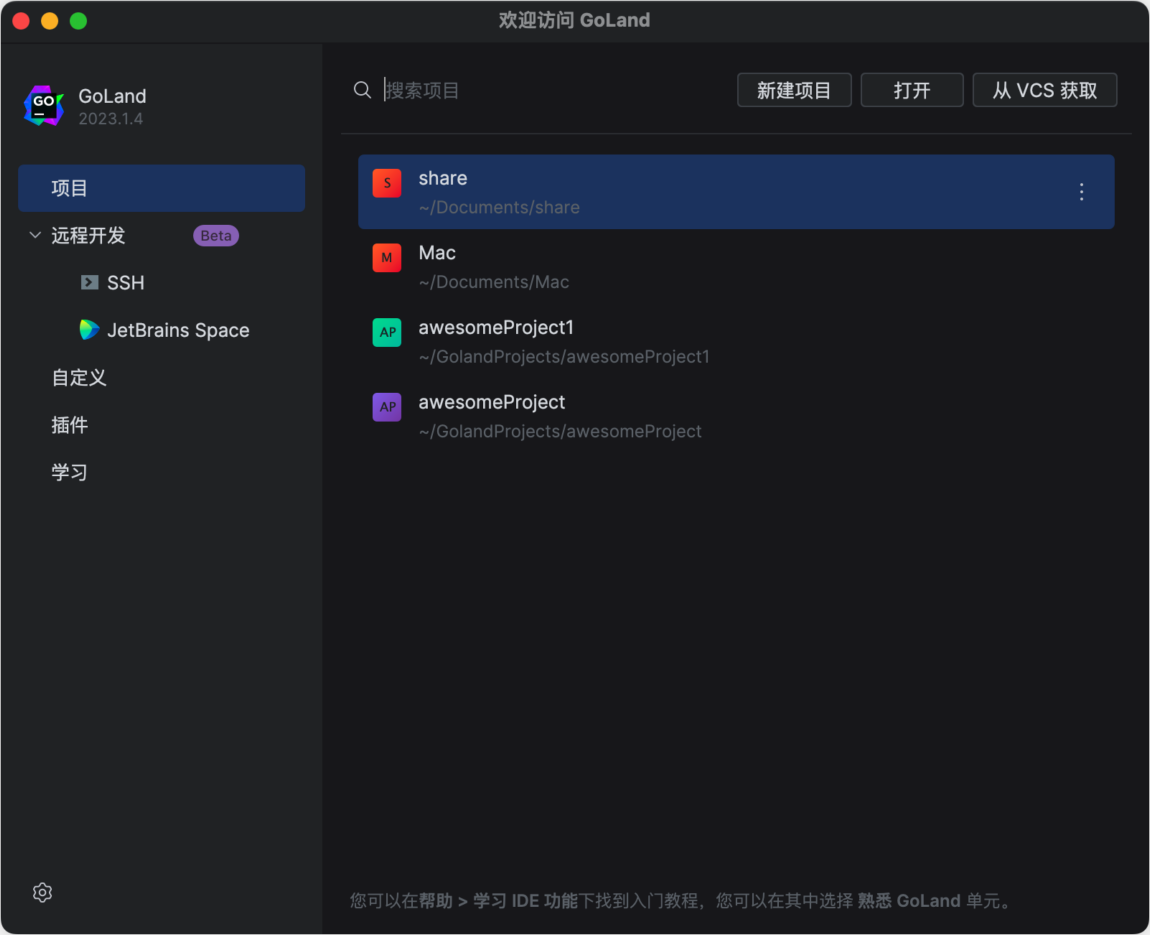Switch to the 自定义 tab
The height and width of the screenshot is (935, 1150).
[78, 378]
